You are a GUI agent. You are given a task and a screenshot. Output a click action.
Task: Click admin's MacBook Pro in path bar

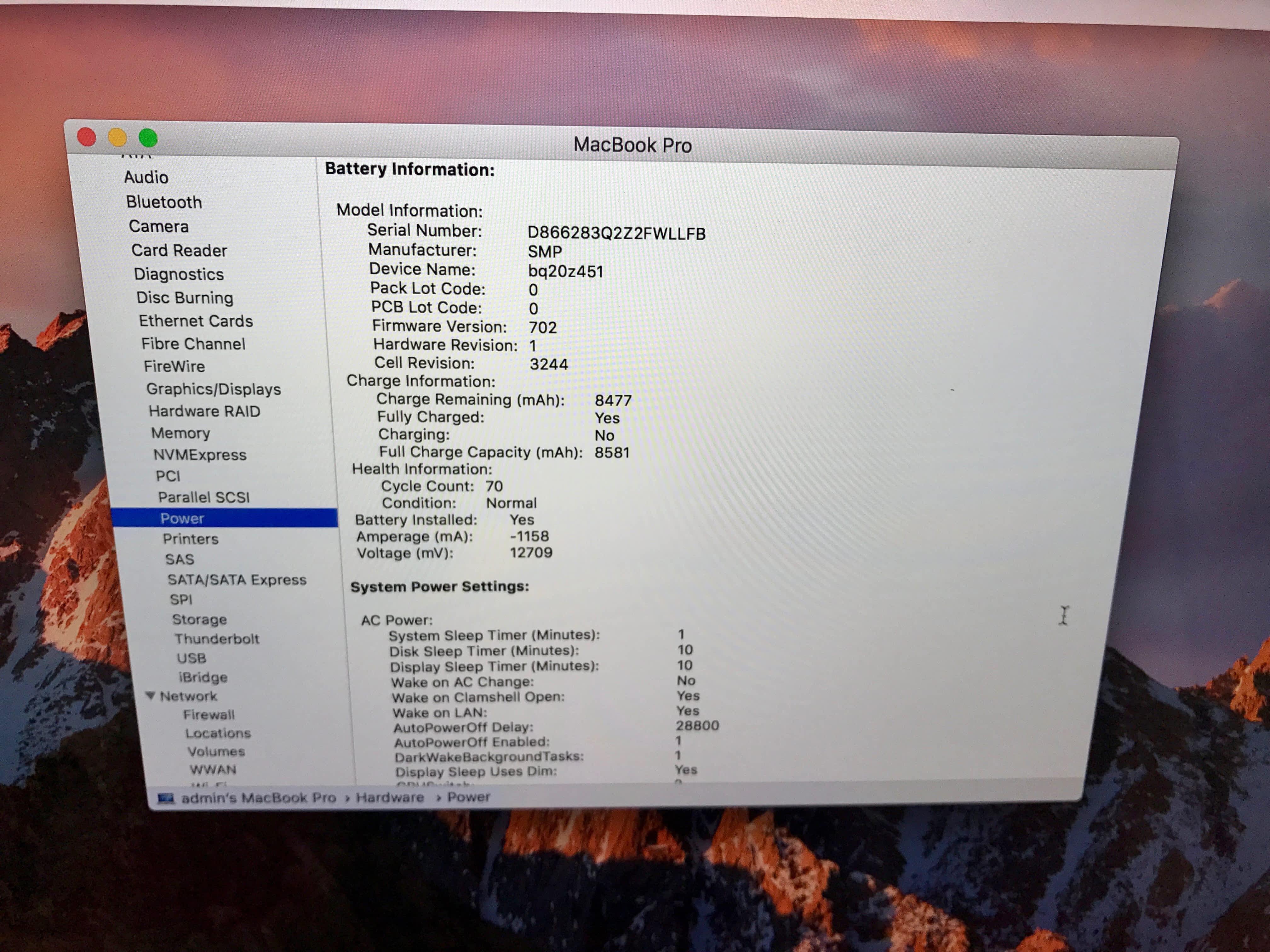point(258,798)
